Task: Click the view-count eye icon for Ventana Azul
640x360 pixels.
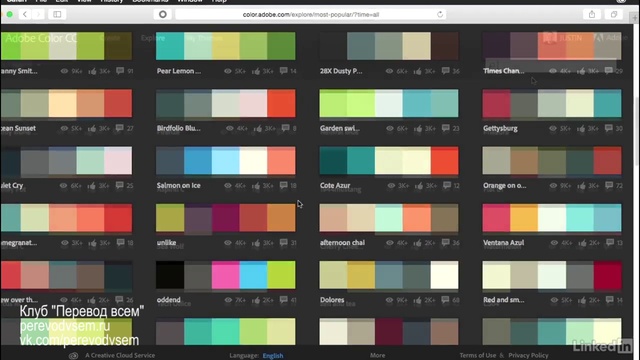Action: coord(554,243)
